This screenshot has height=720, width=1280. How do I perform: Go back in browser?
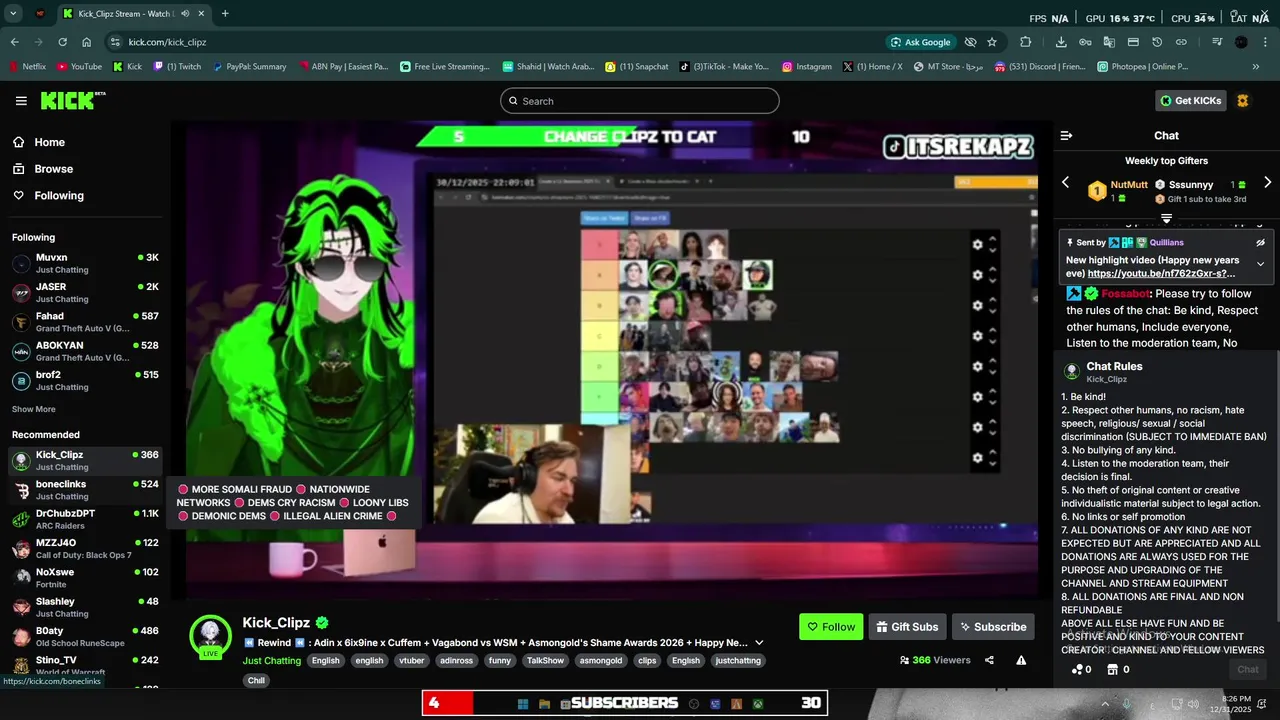[x=14, y=42]
